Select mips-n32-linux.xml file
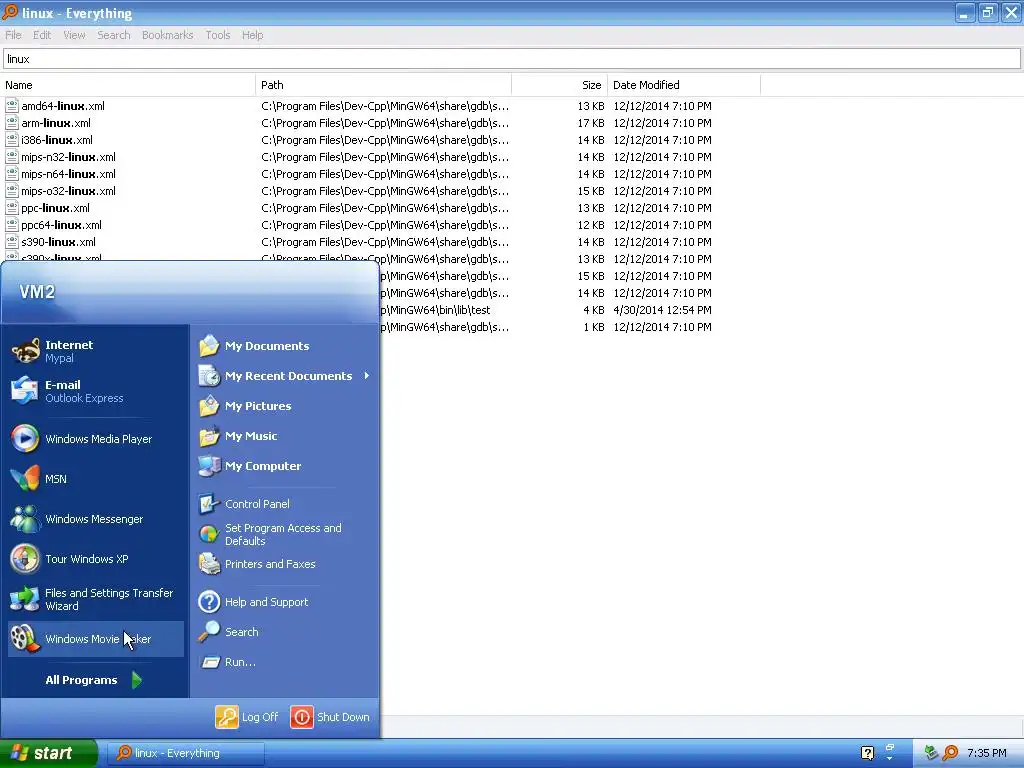This screenshot has height=768, width=1024. (x=69, y=157)
